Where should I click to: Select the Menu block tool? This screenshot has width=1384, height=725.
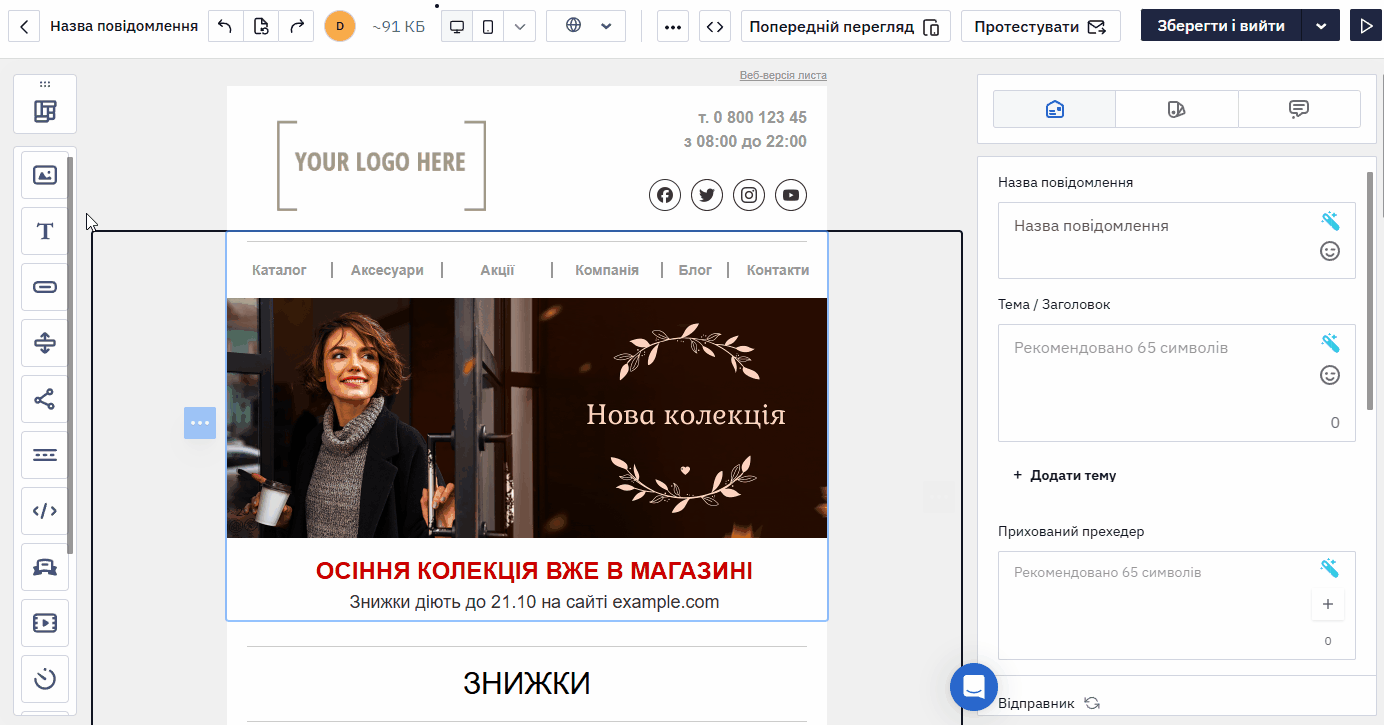pos(45,455)
